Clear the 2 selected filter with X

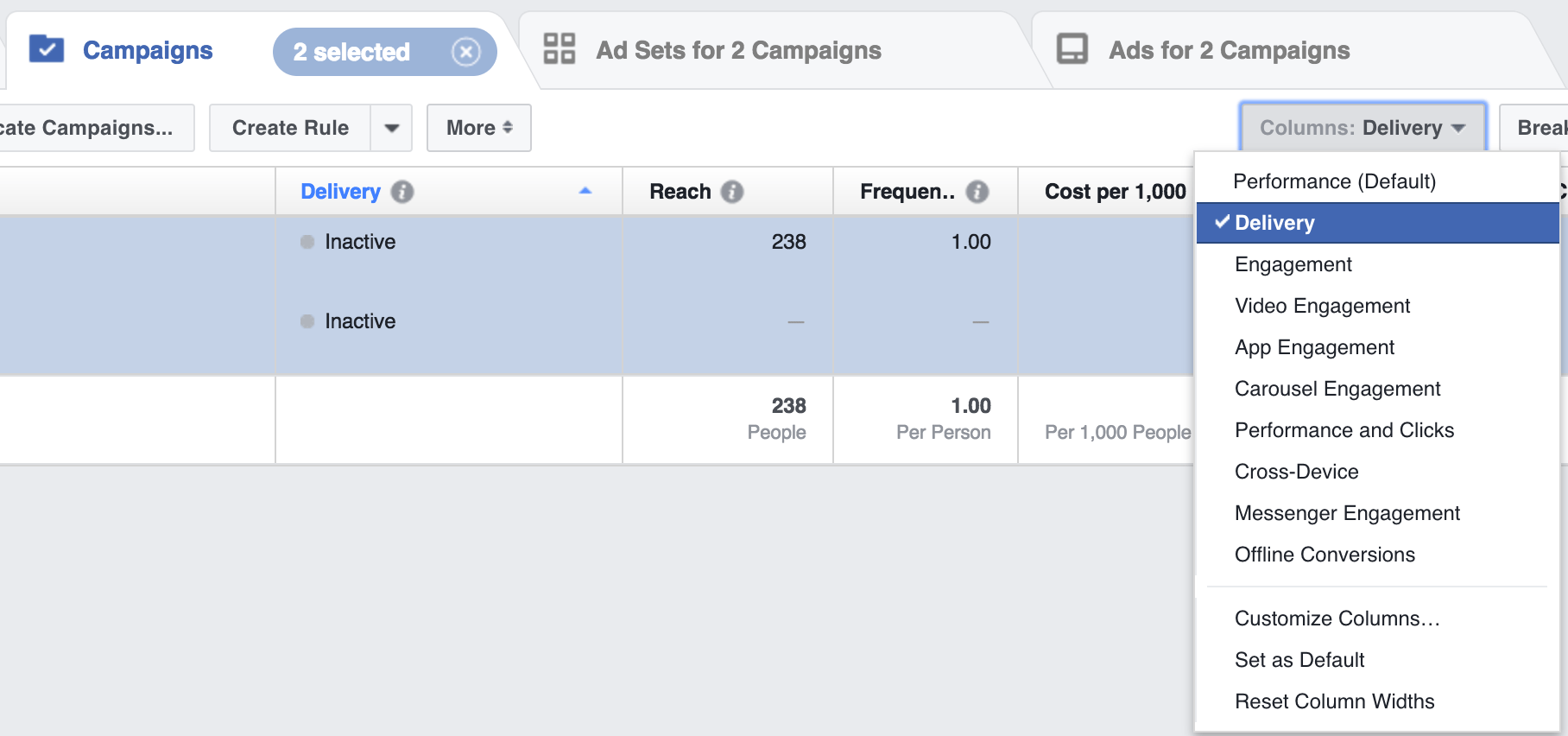pos(466,52)
